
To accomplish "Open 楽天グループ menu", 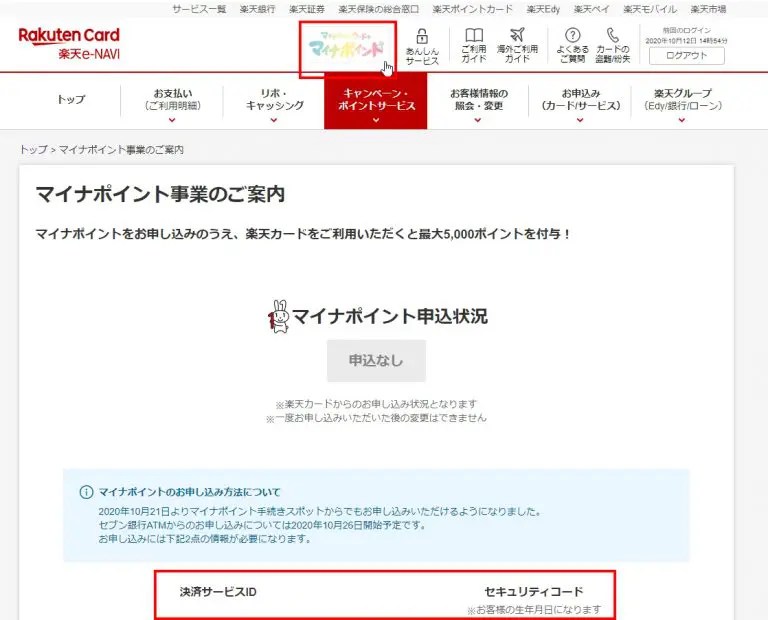I will pyautogui.click(x=682, y=99).
